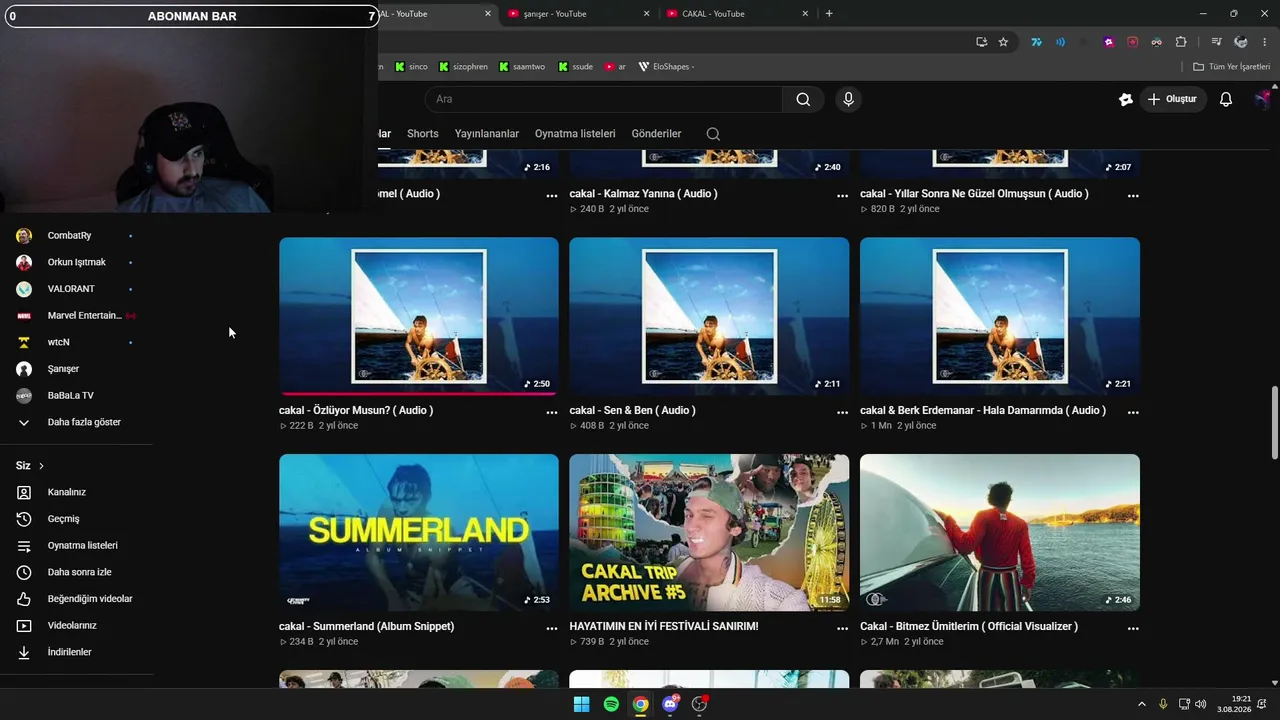Click the page vertical scrollbar thumb
The image size is (1280, 720).
1274,422
